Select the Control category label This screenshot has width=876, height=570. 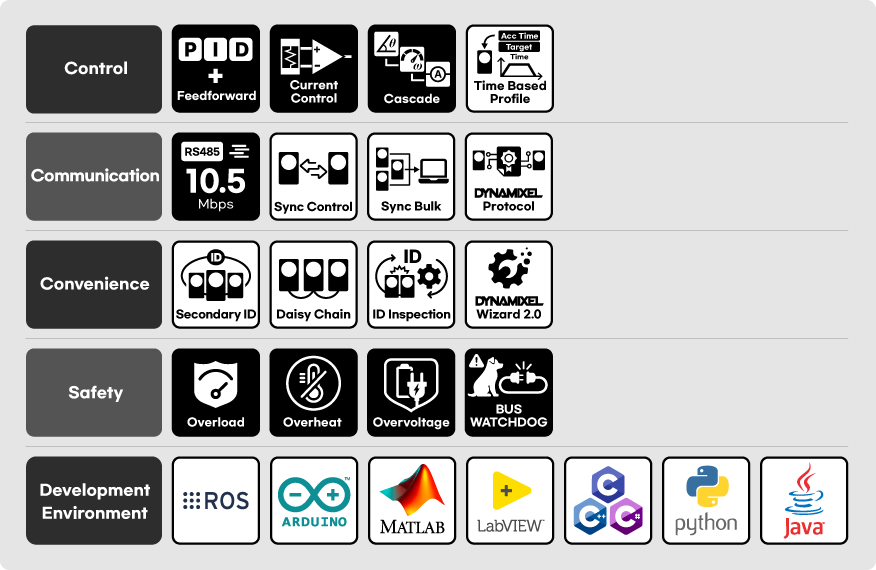tap(94, 69)
